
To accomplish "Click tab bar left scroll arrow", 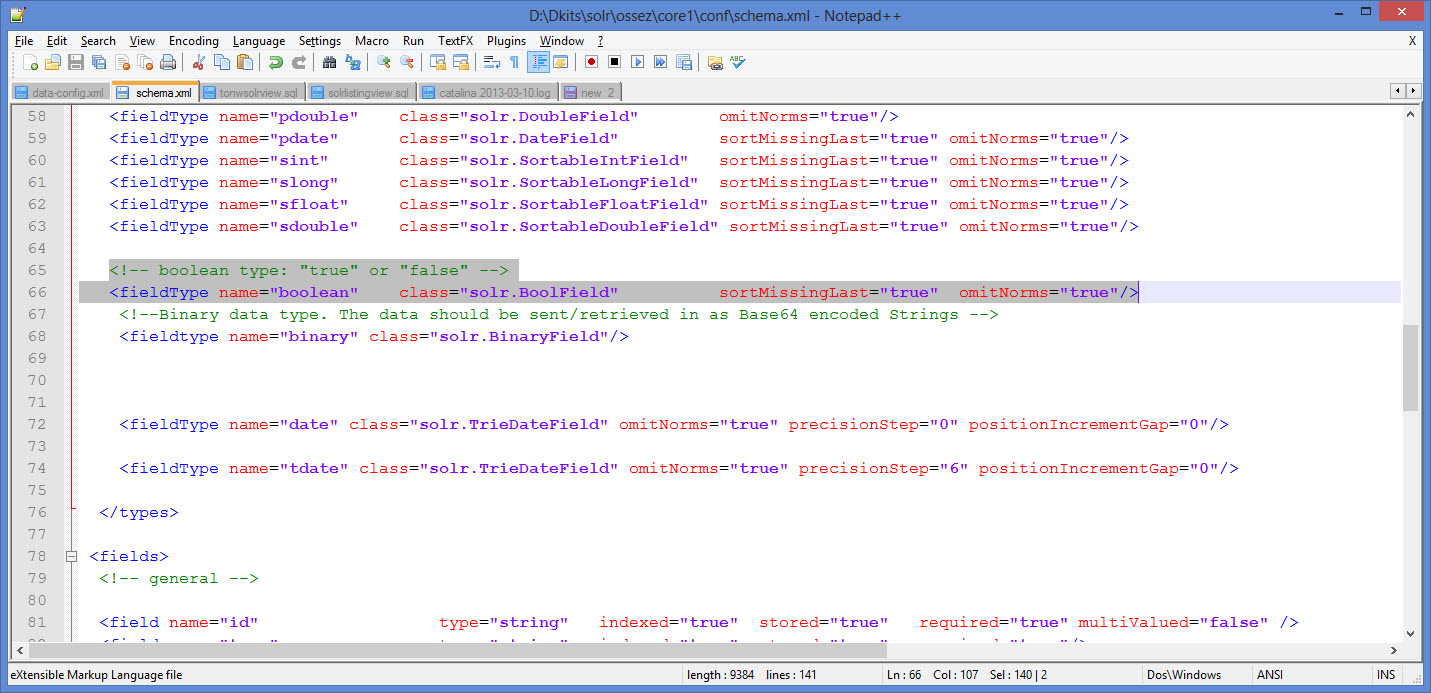I will pyautogui.click(x=1399, y=91).
